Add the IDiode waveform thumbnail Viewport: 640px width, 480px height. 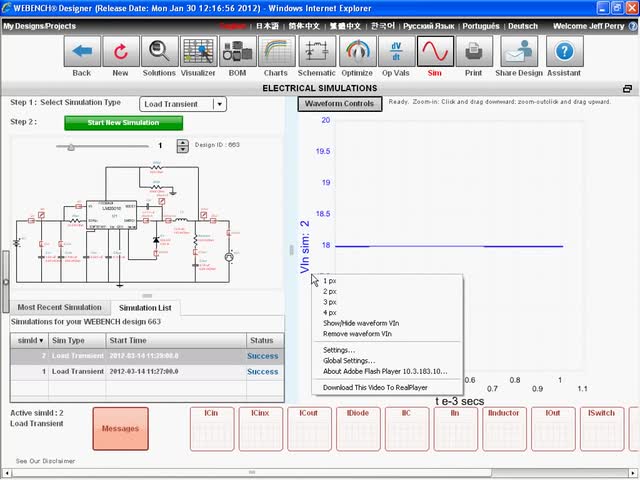click(x=358, y=429)
